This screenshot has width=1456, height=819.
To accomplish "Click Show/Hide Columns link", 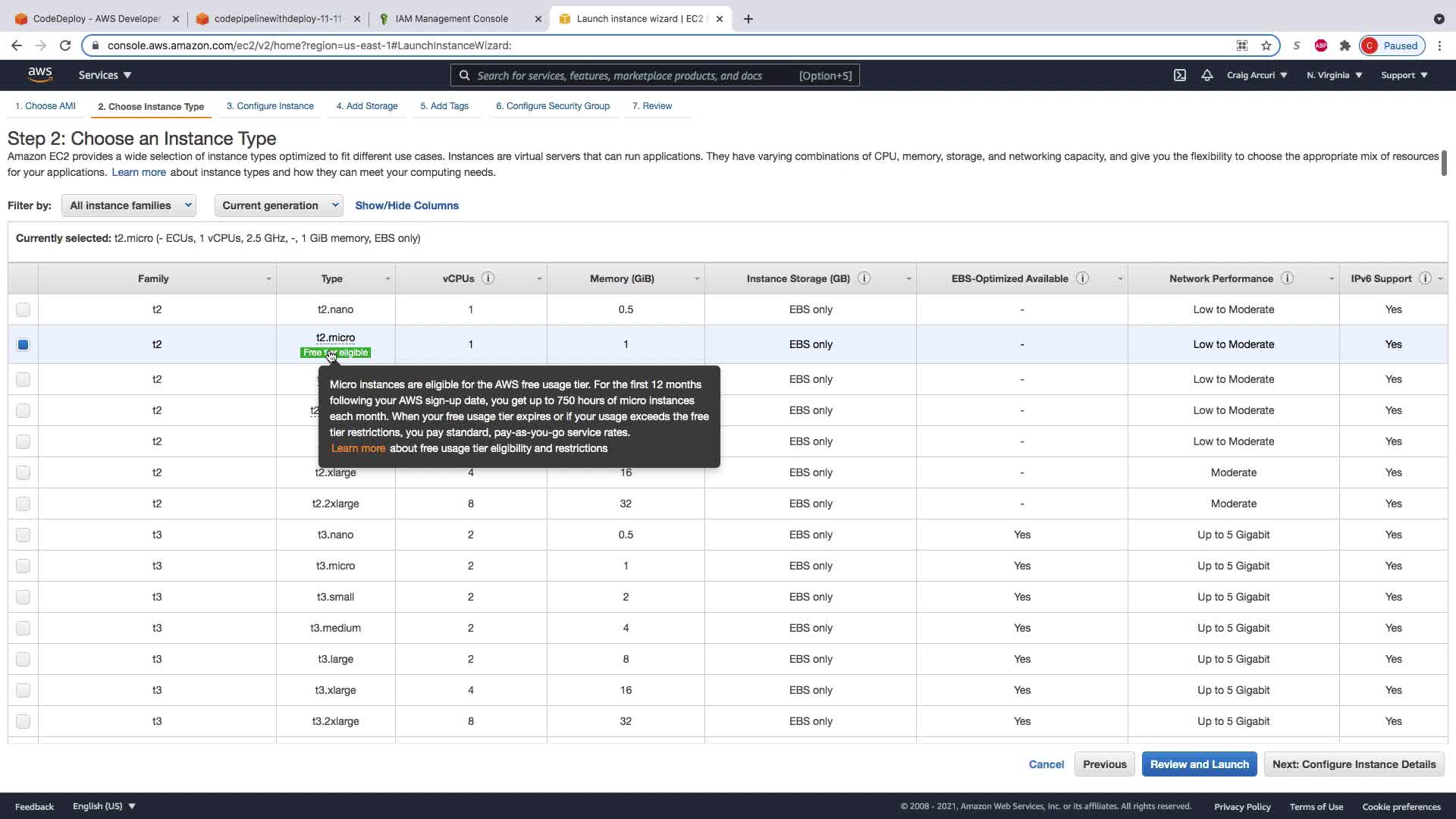I will click(406, 206).
